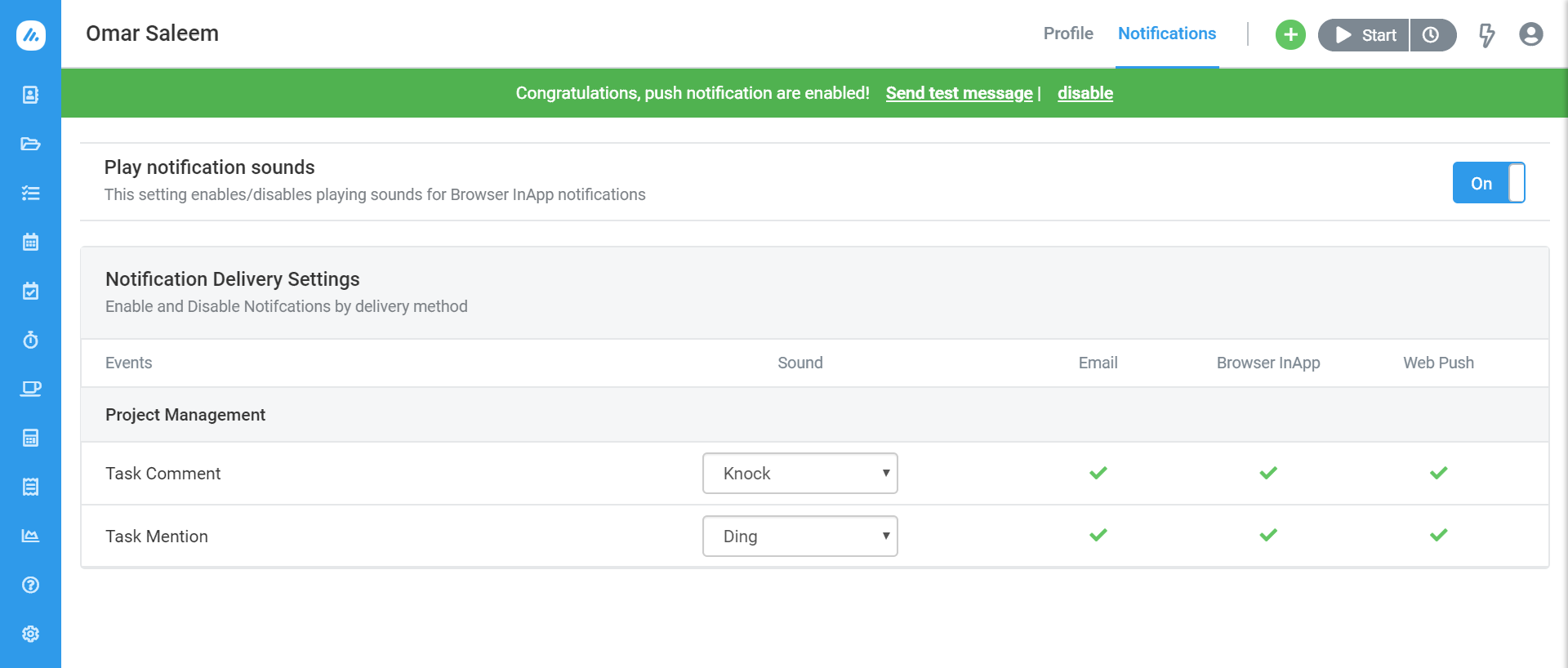The image size is (1568, 668).
Task: Open the calendar checkmark icon in sidebar
Action: (31, 291)
